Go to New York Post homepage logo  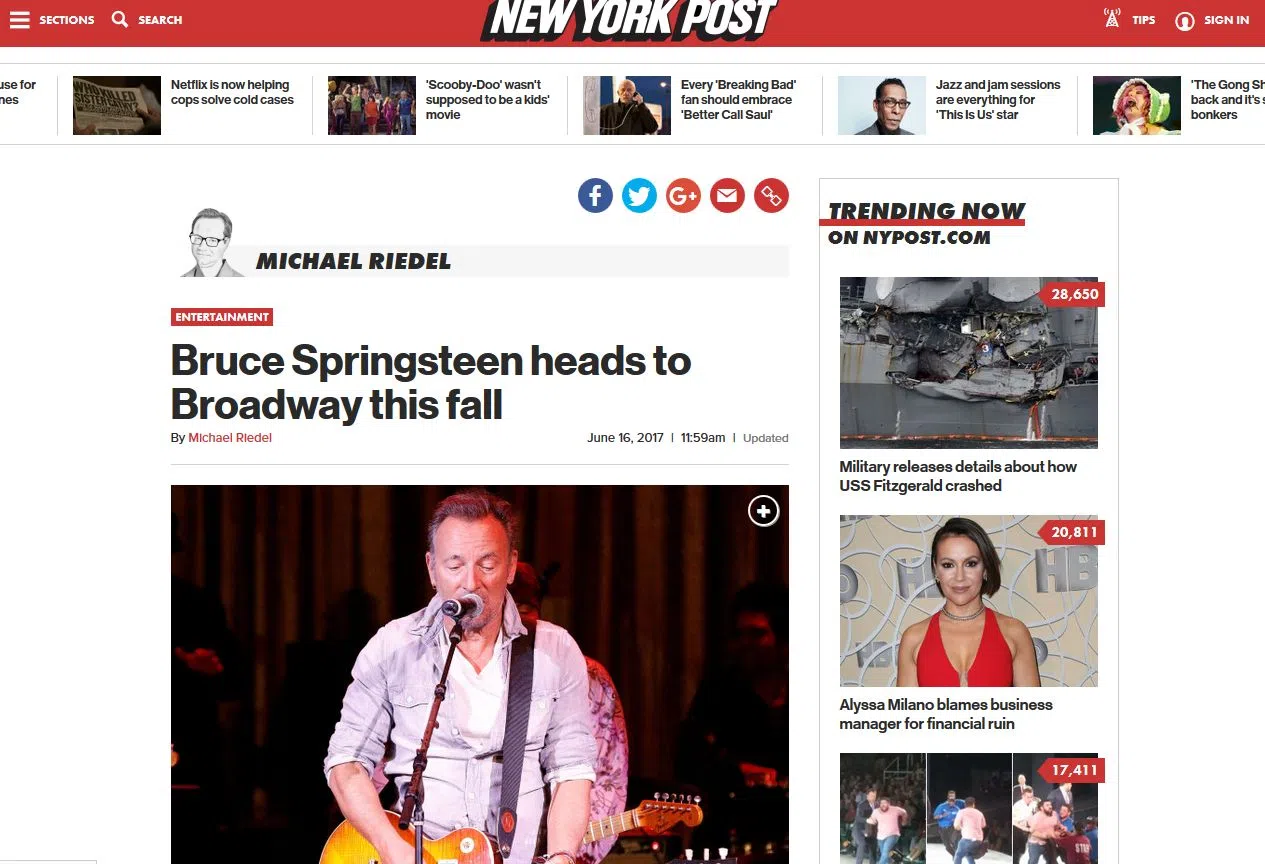coord(628,20)
